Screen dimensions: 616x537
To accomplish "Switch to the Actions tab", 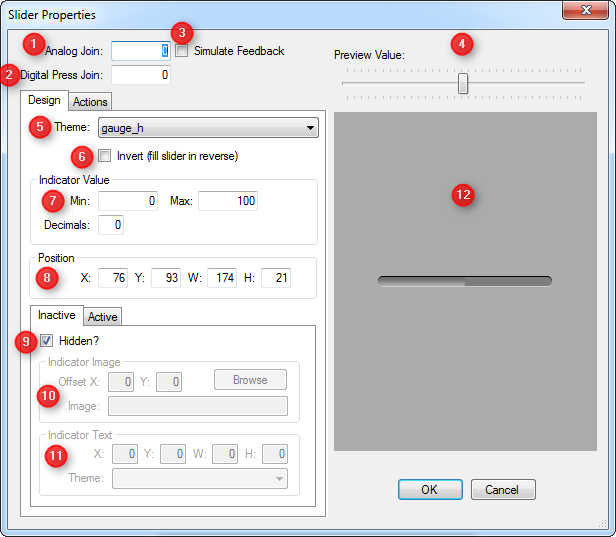I will tap(90, 102).
